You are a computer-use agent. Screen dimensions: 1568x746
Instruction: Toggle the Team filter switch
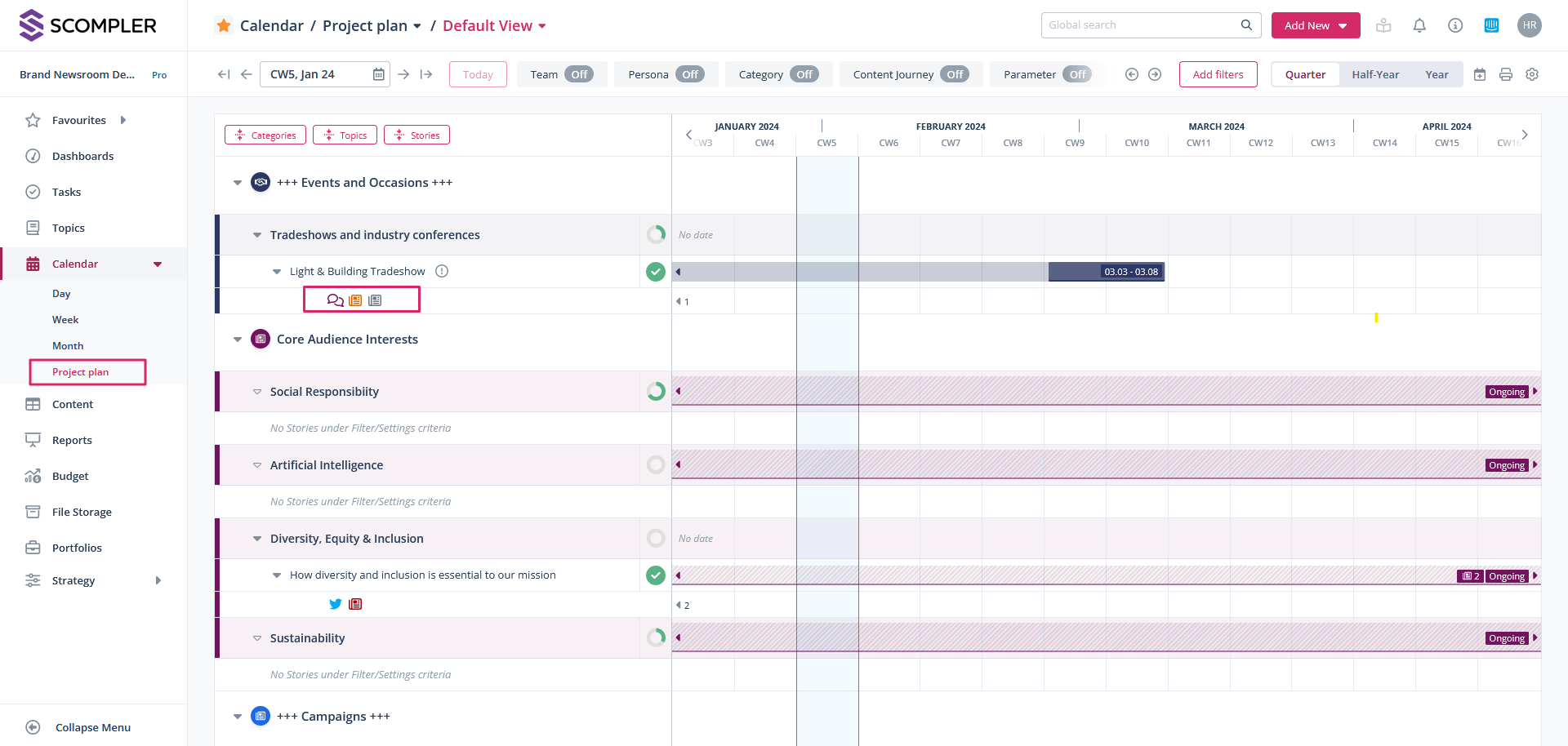click(578, 74)
